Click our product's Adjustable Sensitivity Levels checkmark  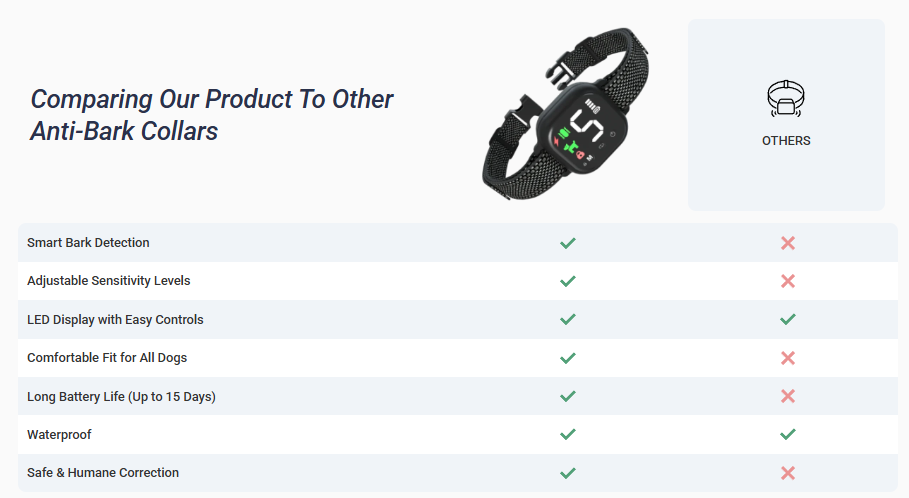pyautogui.click(x=568, y=281)
